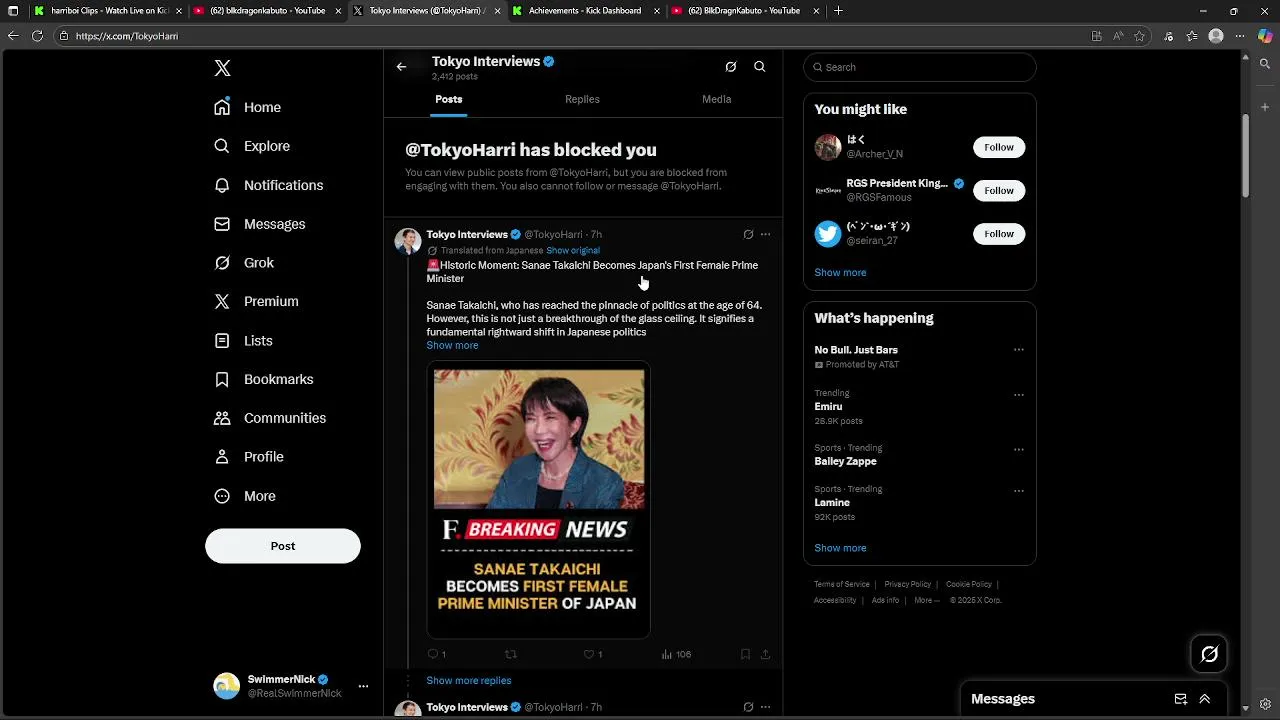Follow the @seiran_27 account
Image resolution: width=1280 pixels, height=720 pixels.
click(999, 234)
